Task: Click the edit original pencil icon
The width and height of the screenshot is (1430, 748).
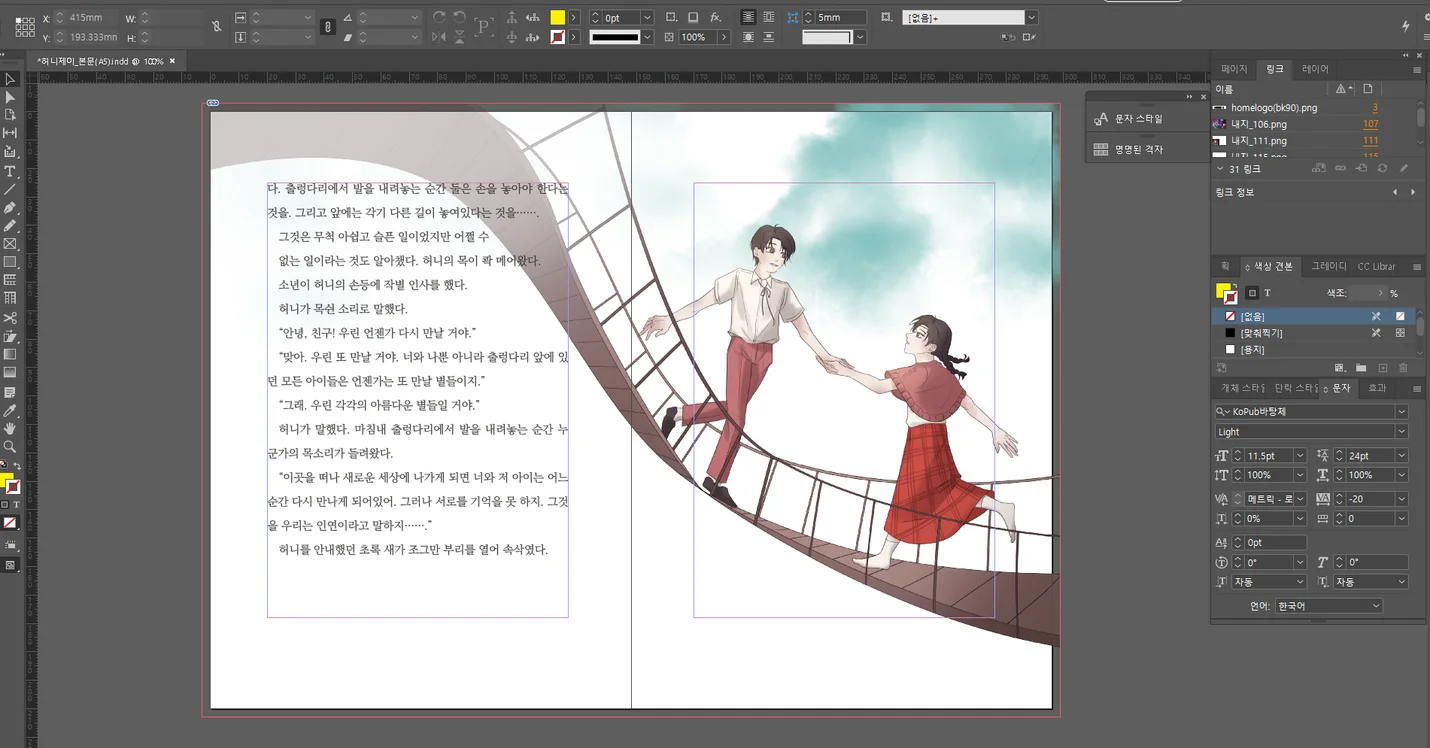Action: [x=1404, y=168]
